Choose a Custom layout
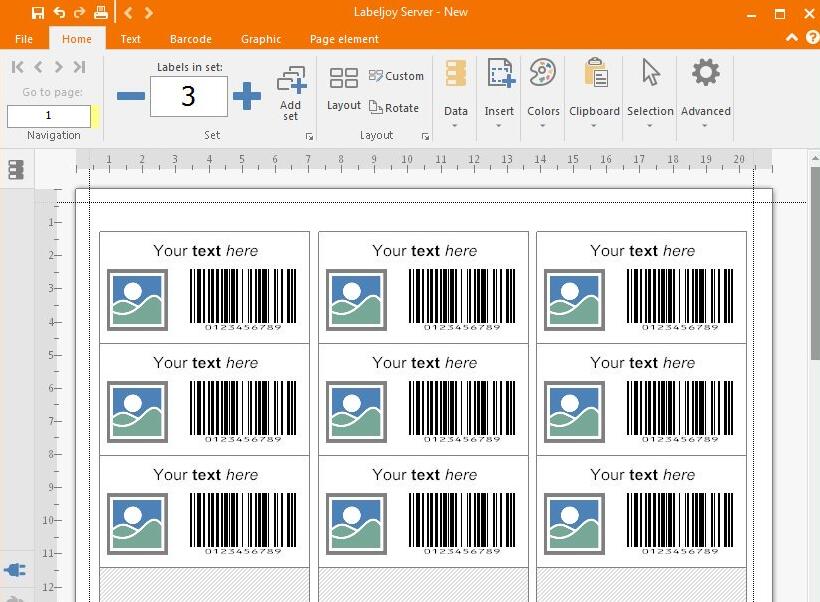This screenshot has height=602, width=820. pos(396,76)
